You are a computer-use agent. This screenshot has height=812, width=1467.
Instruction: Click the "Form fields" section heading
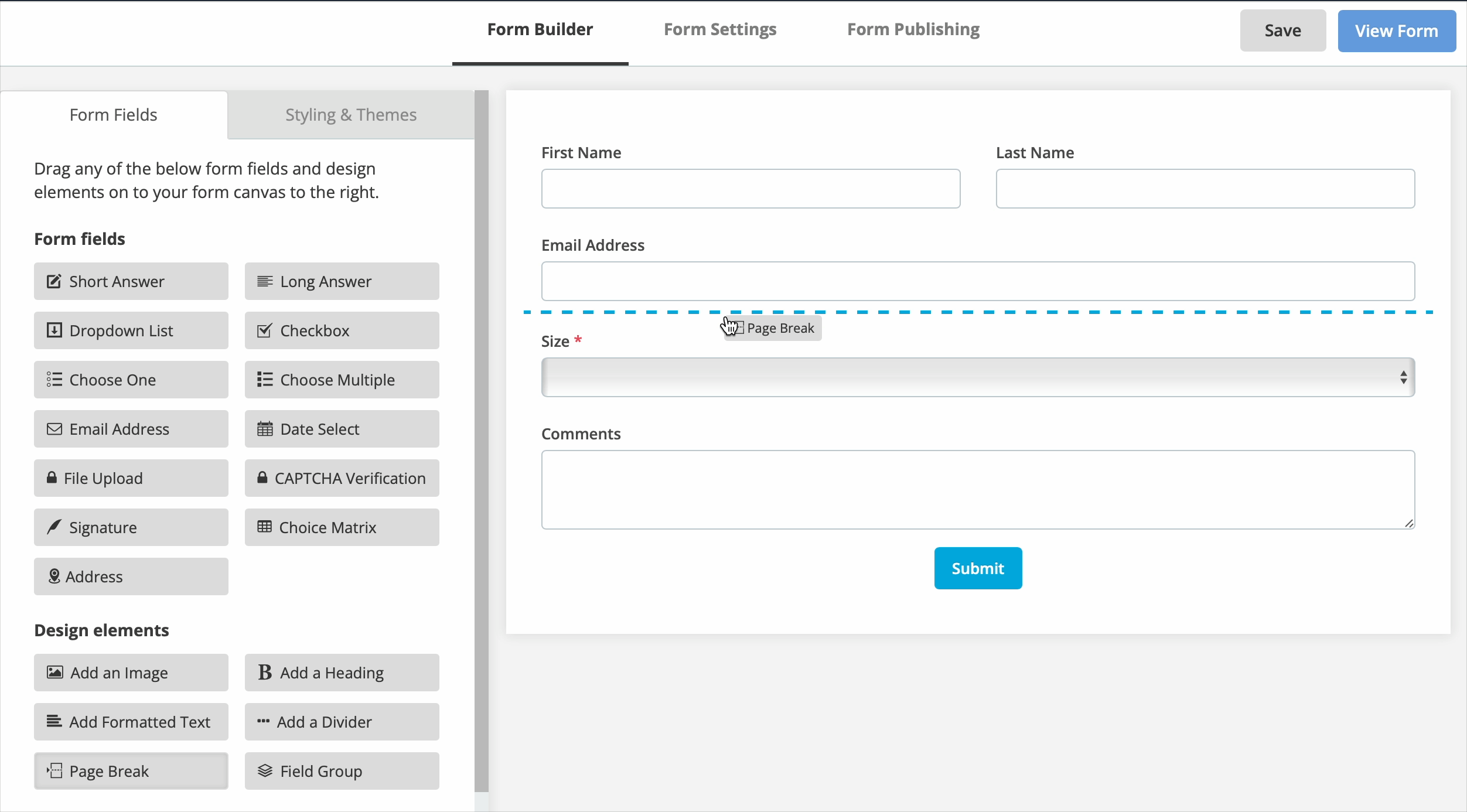point(80,239)
